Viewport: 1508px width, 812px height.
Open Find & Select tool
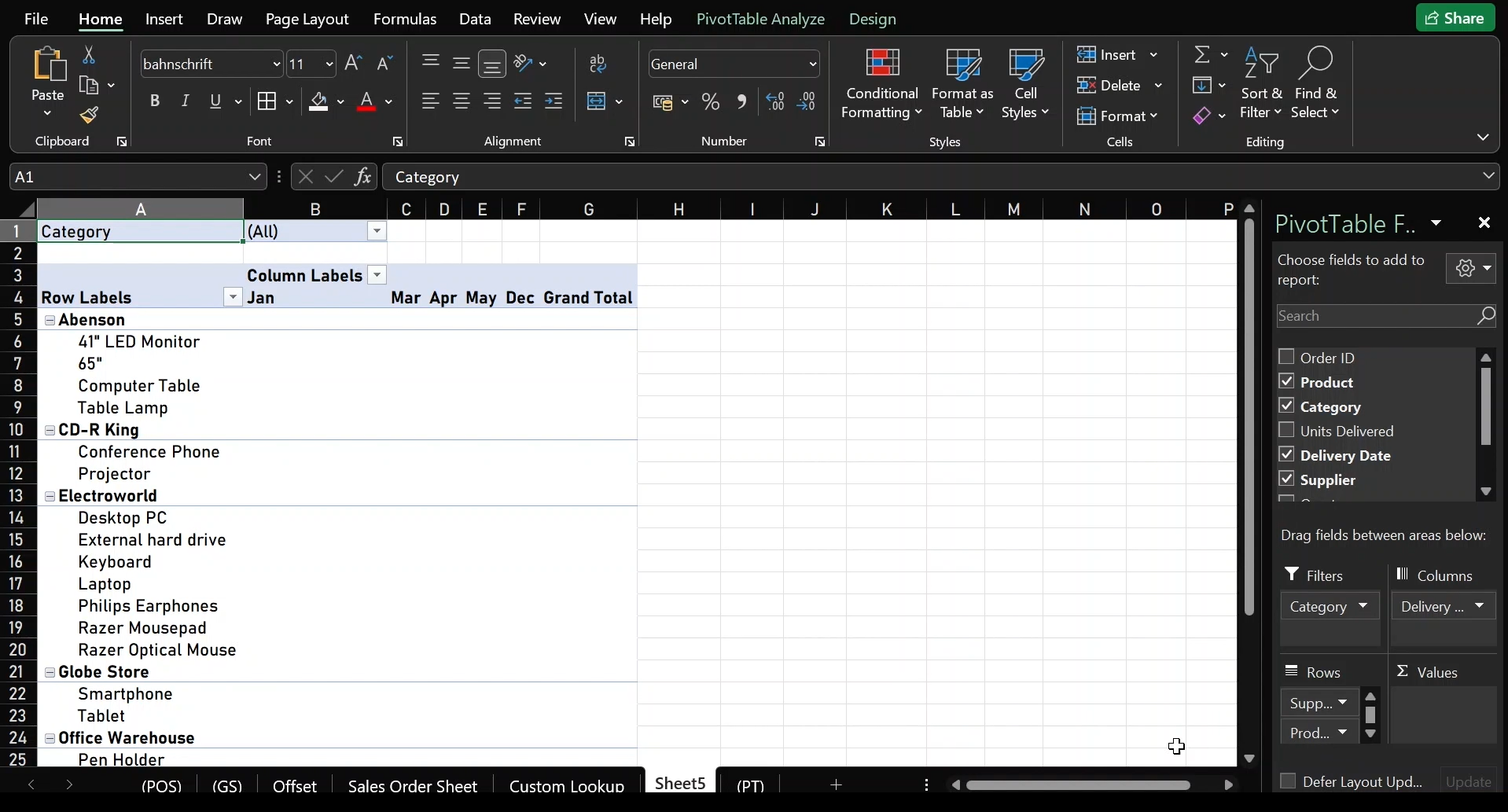click(1316, 84)
